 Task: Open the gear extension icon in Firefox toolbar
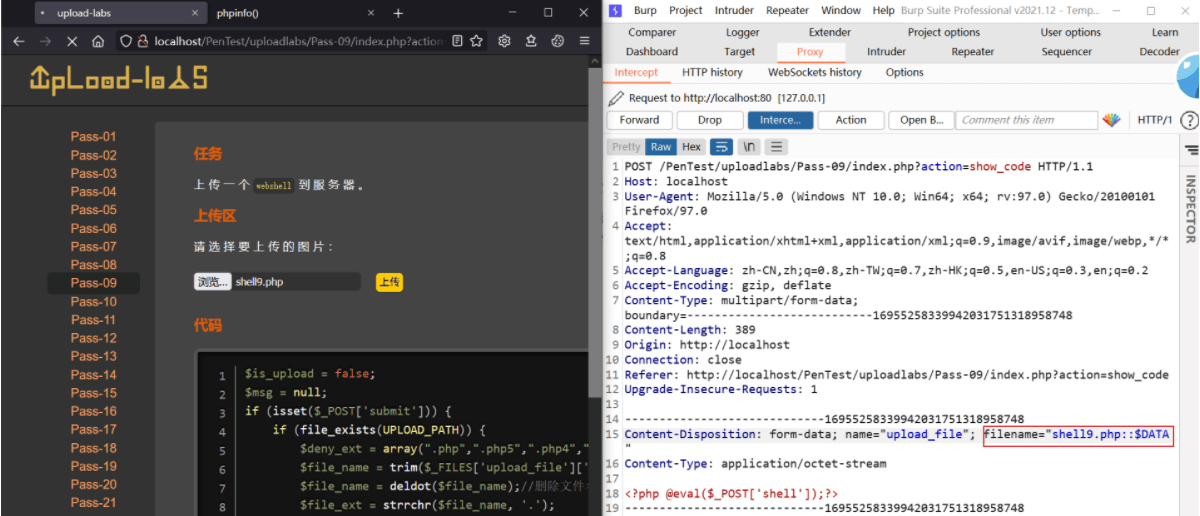tap(505, 41)
